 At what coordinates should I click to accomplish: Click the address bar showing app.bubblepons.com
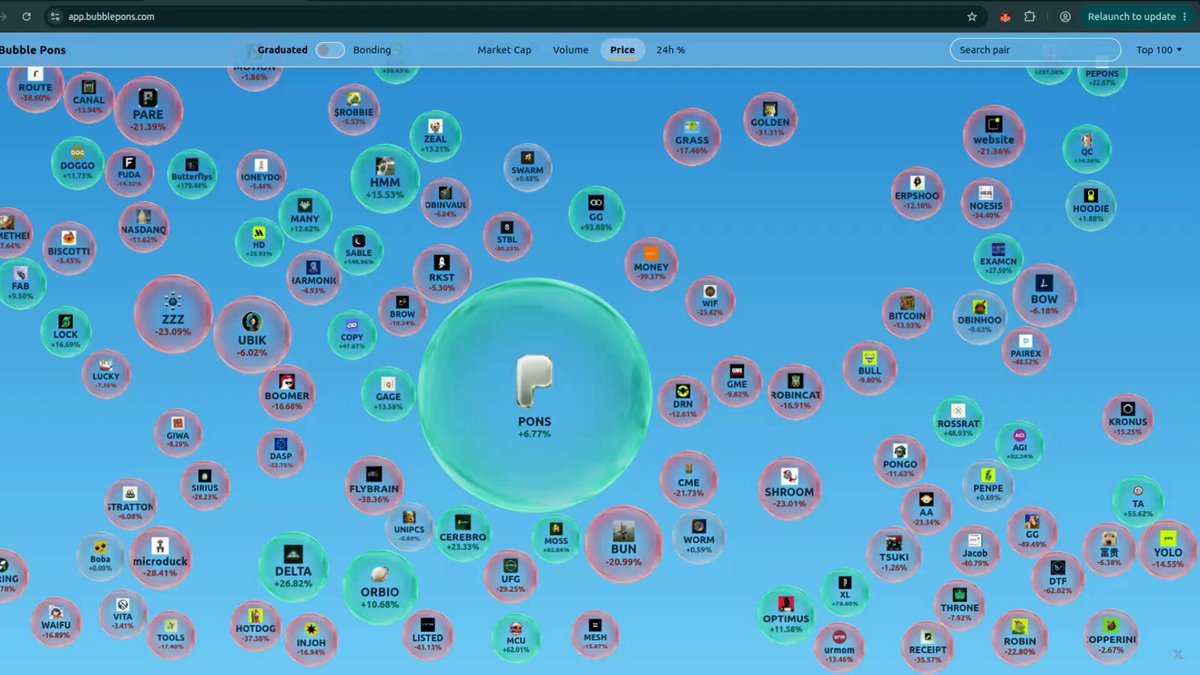tap(510, 17)
